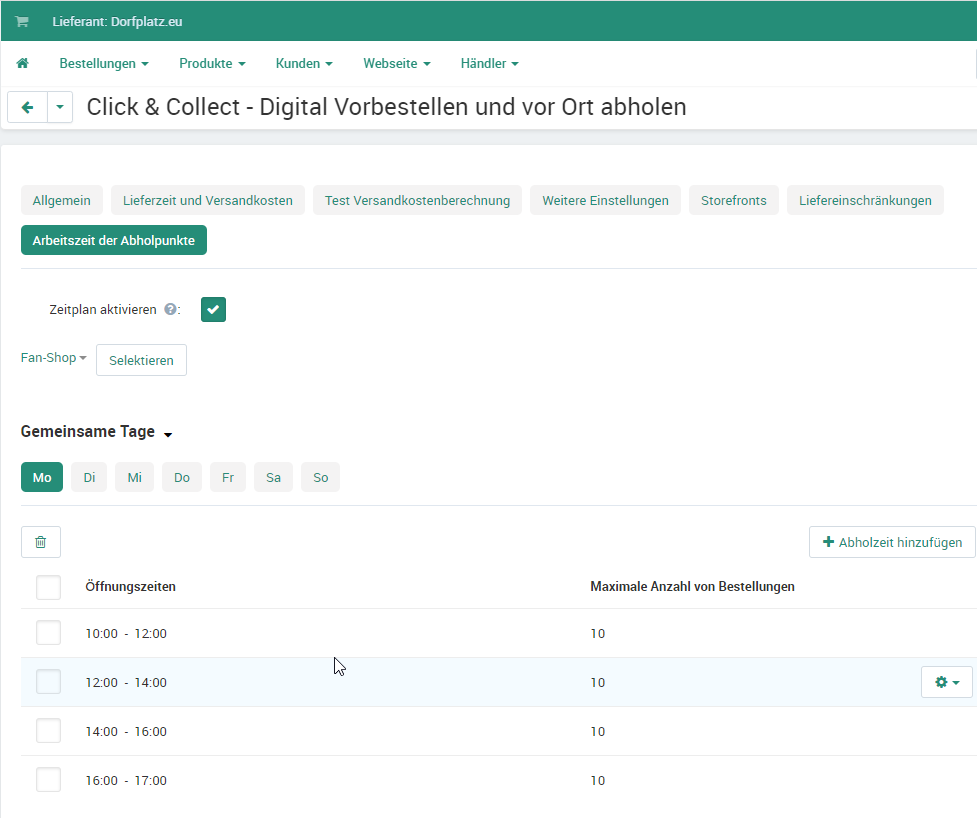Click max orders value in 14:00 - 16:00 row
This screenshot has height=818, width=977.
(598, 732)
